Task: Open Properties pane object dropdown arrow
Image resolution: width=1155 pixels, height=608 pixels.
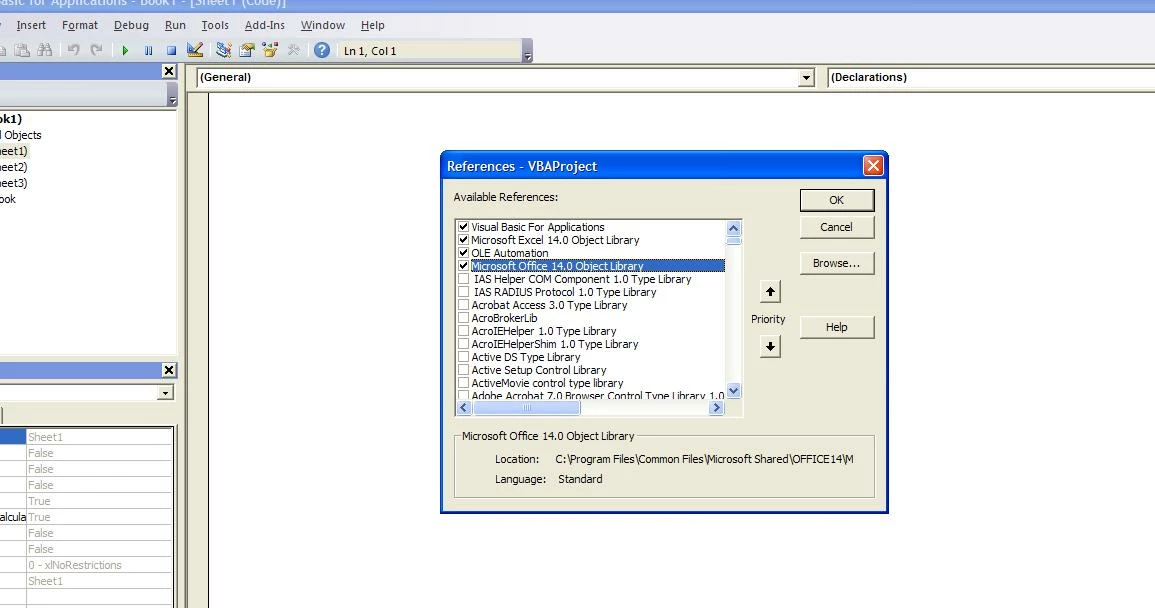Action: click(x=165, y=393)
